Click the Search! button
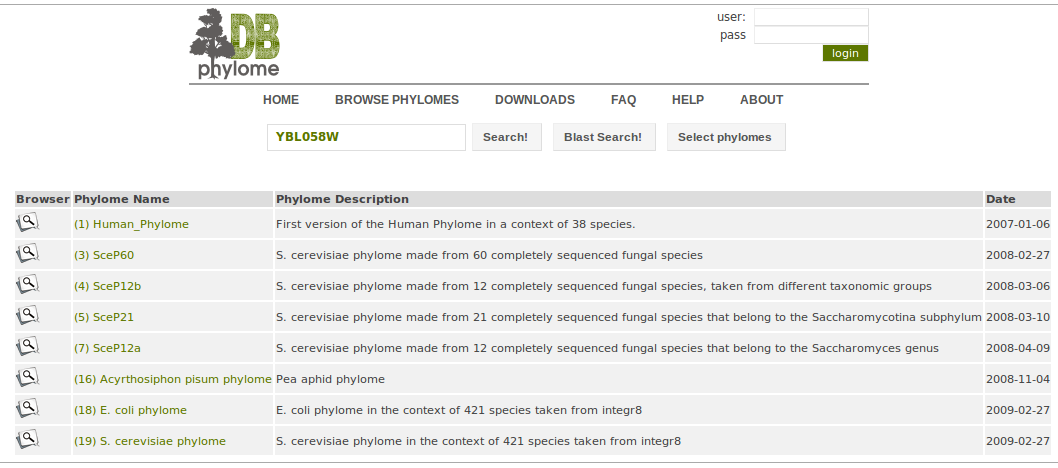The width and height of the screenshot is (1058, 468). pos(506,137)
